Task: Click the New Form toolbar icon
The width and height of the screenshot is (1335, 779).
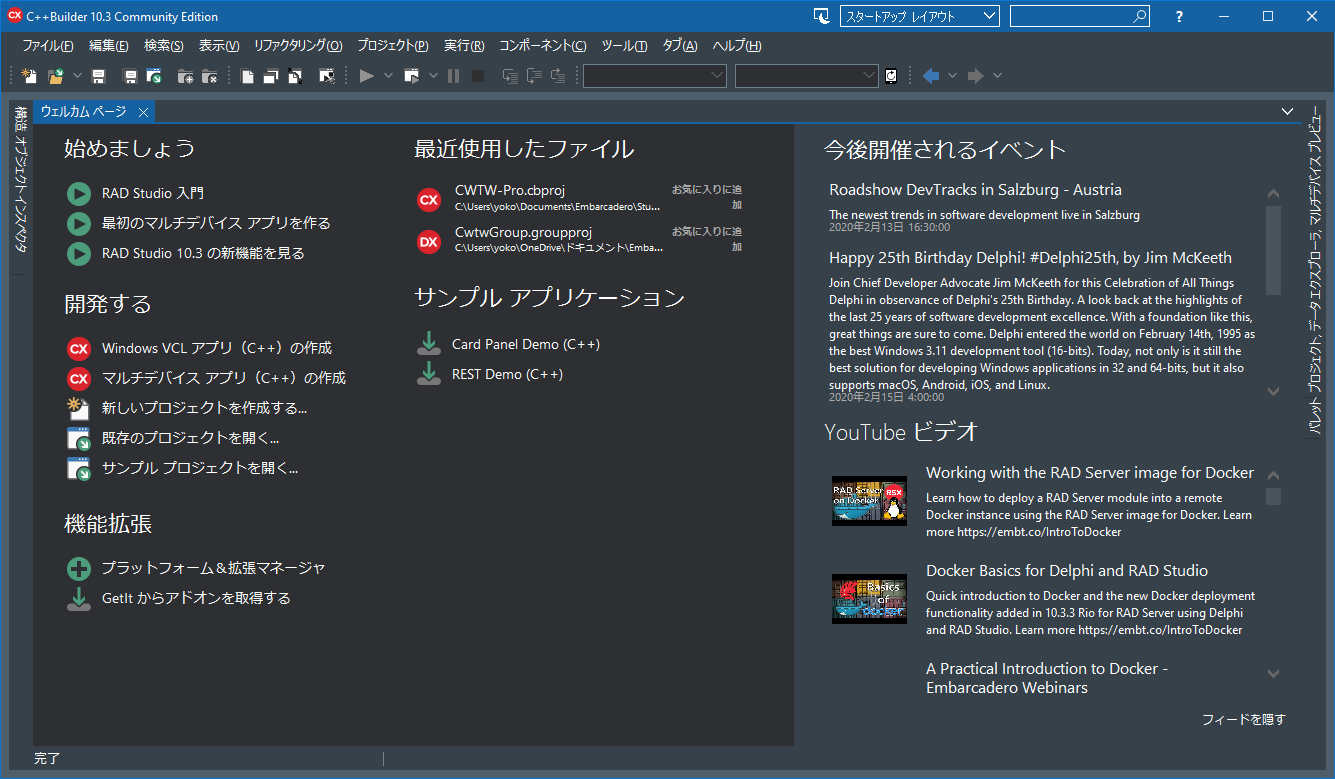Action: (326, 76)
